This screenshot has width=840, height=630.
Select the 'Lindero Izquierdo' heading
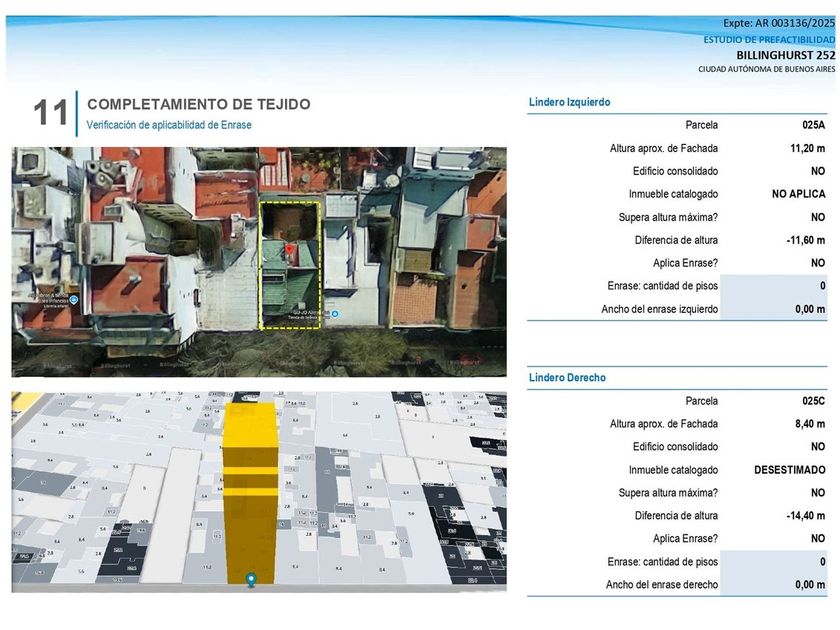click(x=569, y=102)
